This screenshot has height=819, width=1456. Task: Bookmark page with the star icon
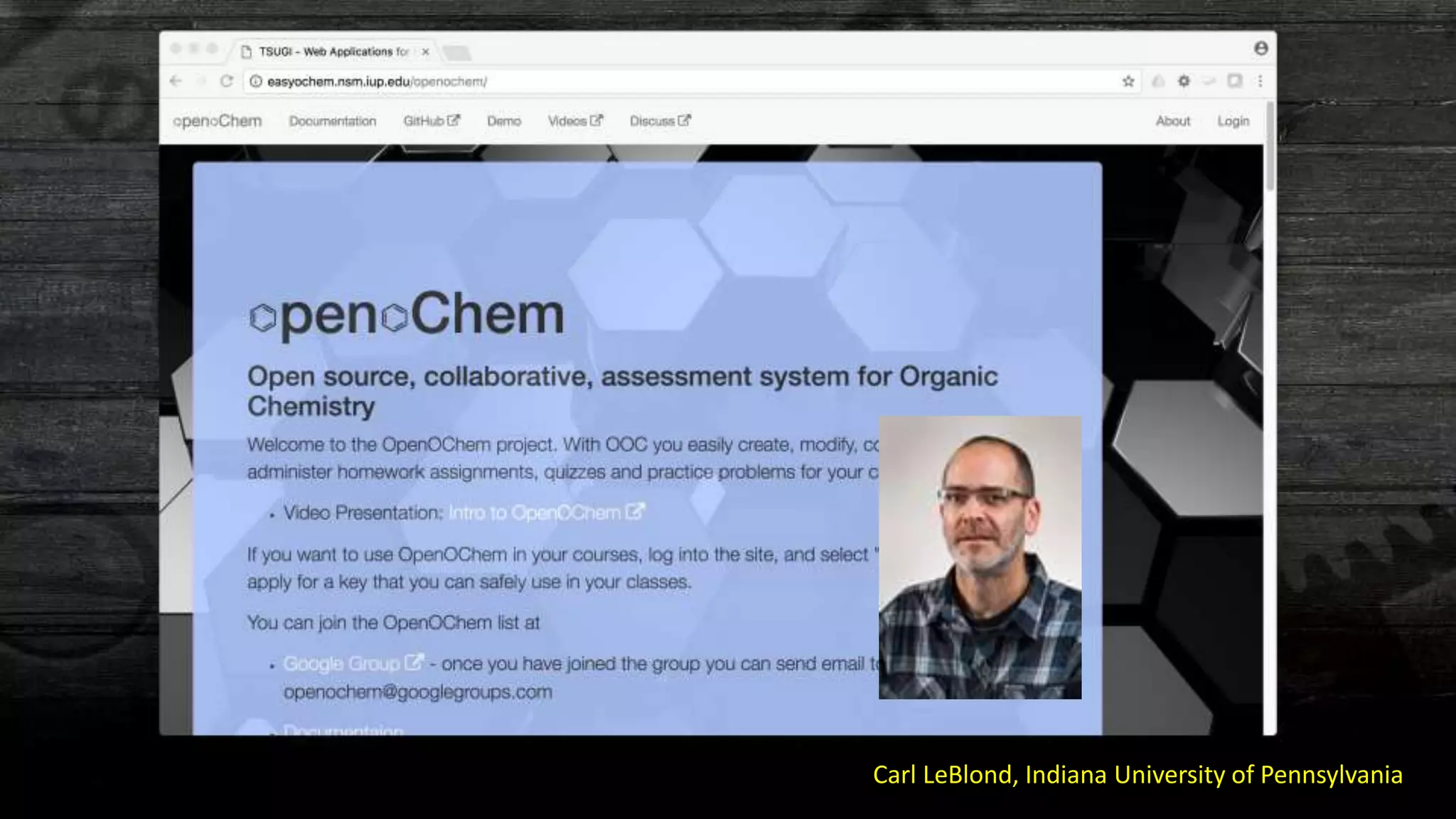(x=1128, y=81)
